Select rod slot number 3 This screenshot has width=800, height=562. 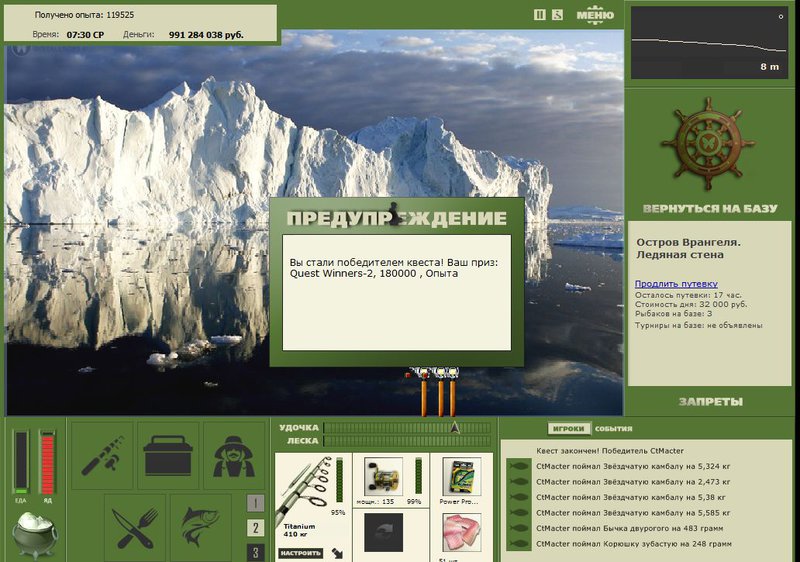[255, 552]
